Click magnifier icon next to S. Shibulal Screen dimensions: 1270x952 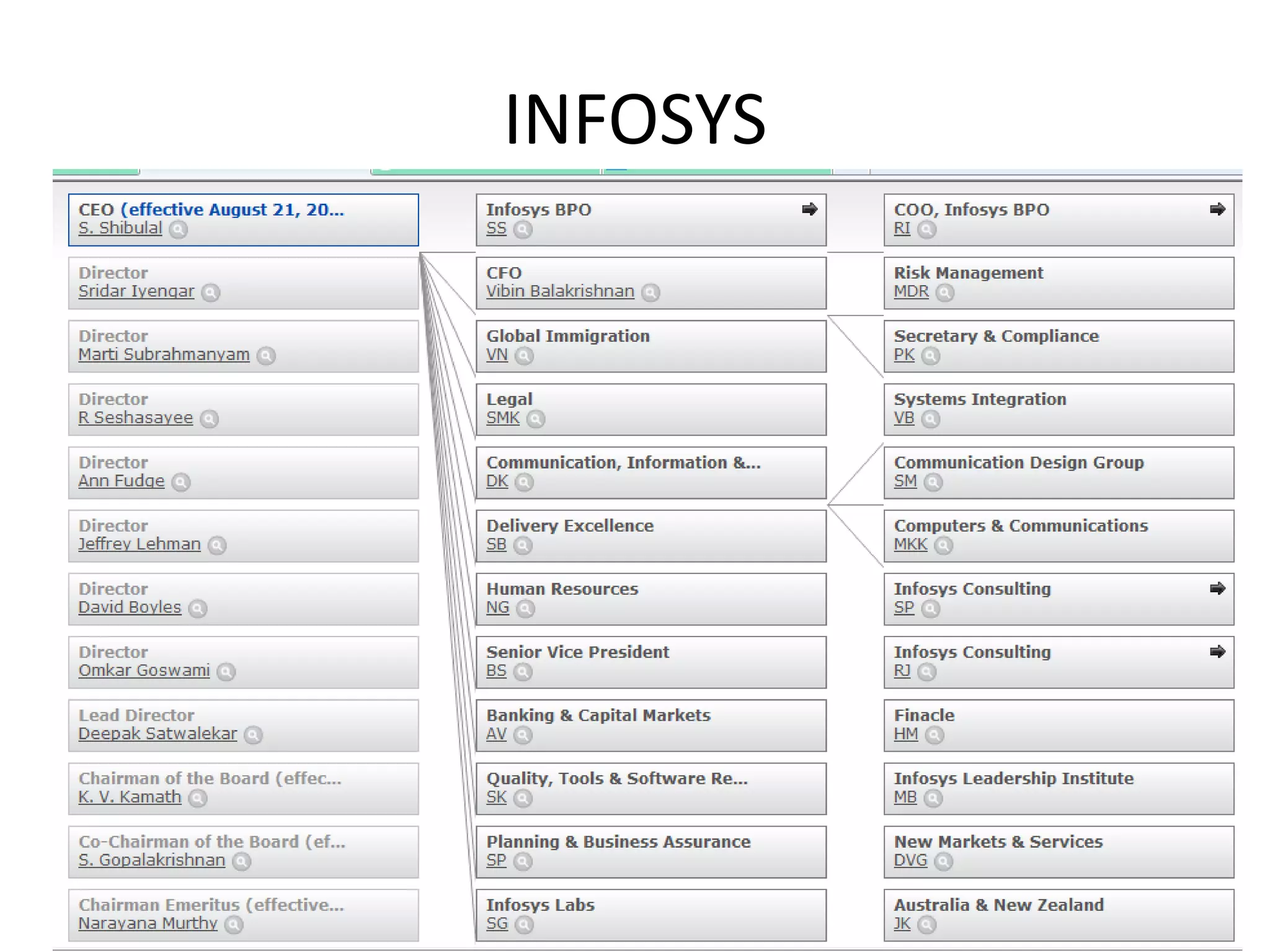coord(179,229)
